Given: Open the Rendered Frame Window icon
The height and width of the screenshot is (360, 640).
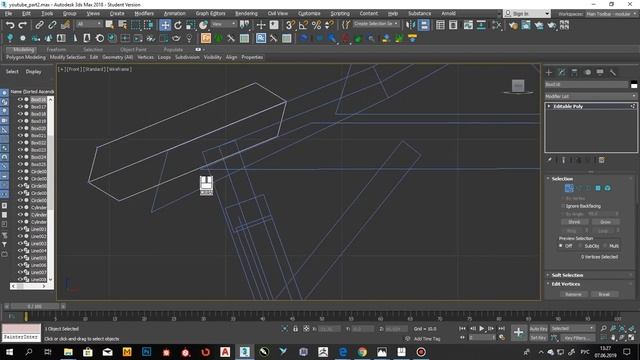Looking at the screenshot, I should pyautogui.click(x=526, y=25).
